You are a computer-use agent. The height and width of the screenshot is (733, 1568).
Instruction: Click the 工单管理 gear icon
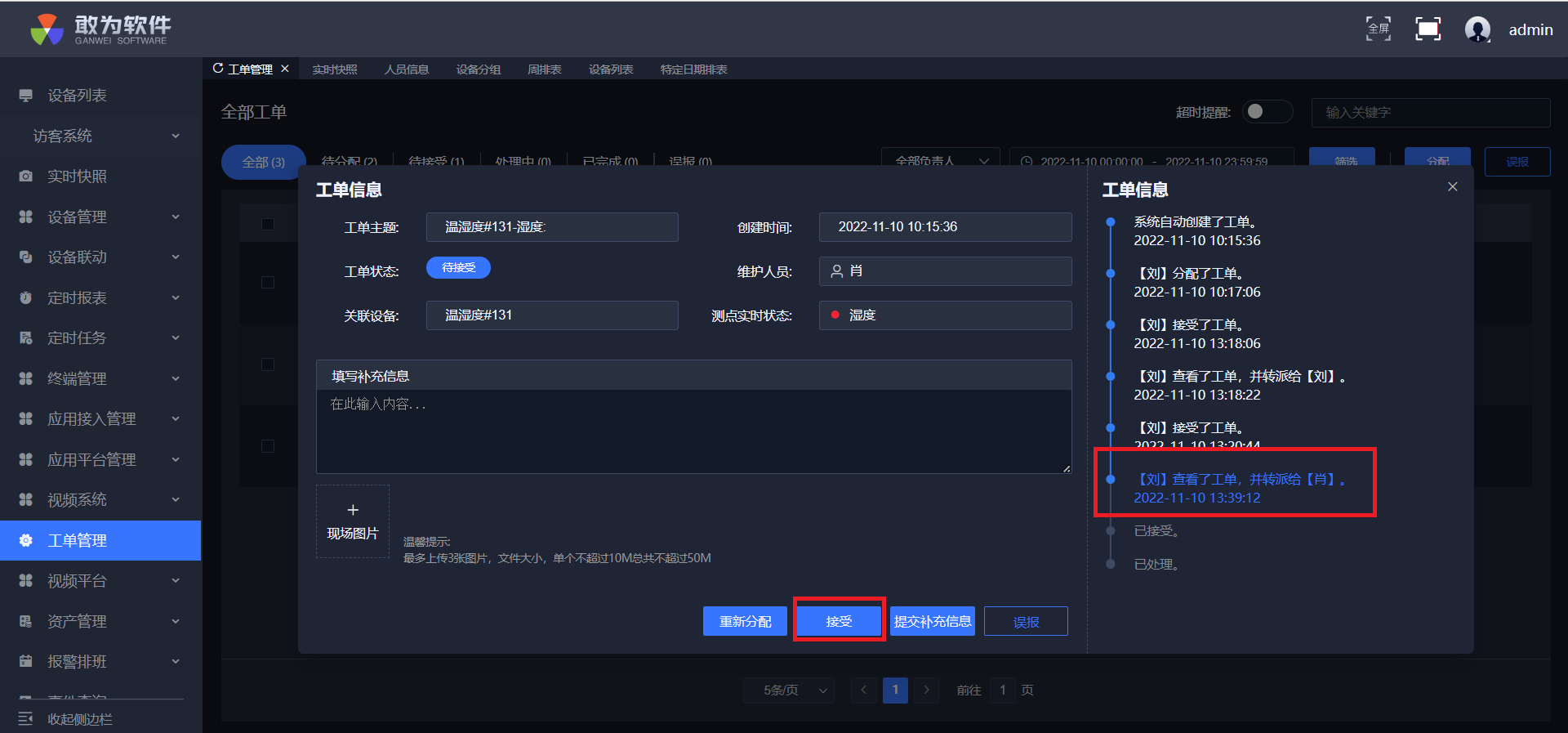(x=26, y=540)
